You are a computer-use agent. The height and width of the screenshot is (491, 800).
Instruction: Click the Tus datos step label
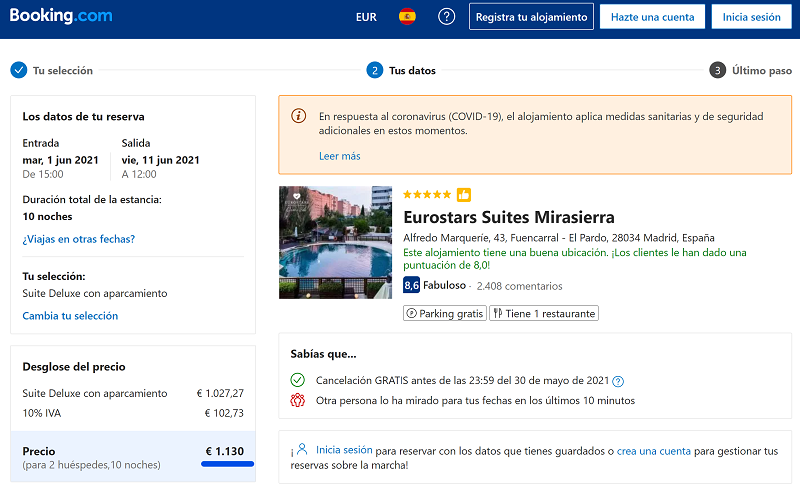point(412,70)
